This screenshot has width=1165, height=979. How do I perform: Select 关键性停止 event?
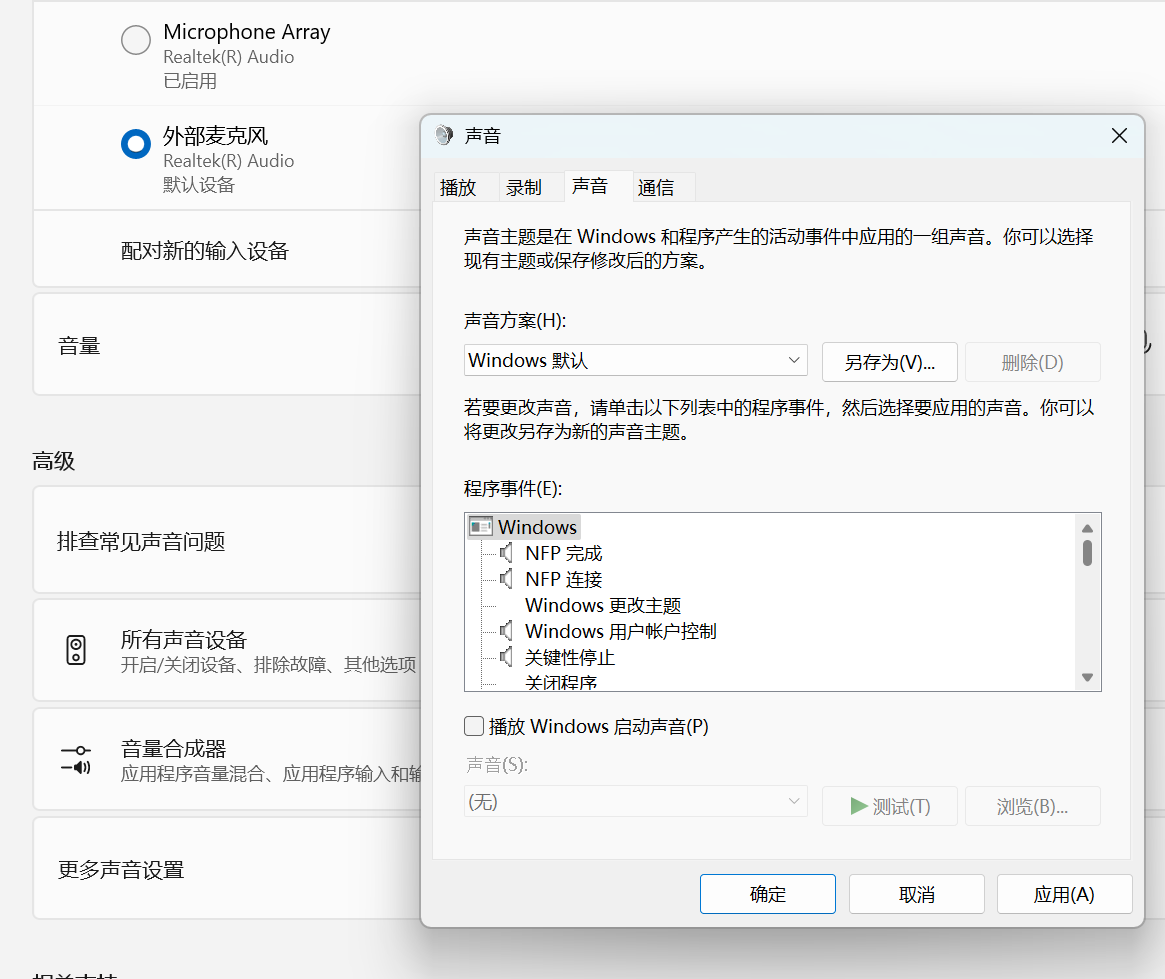pos(570,657)
